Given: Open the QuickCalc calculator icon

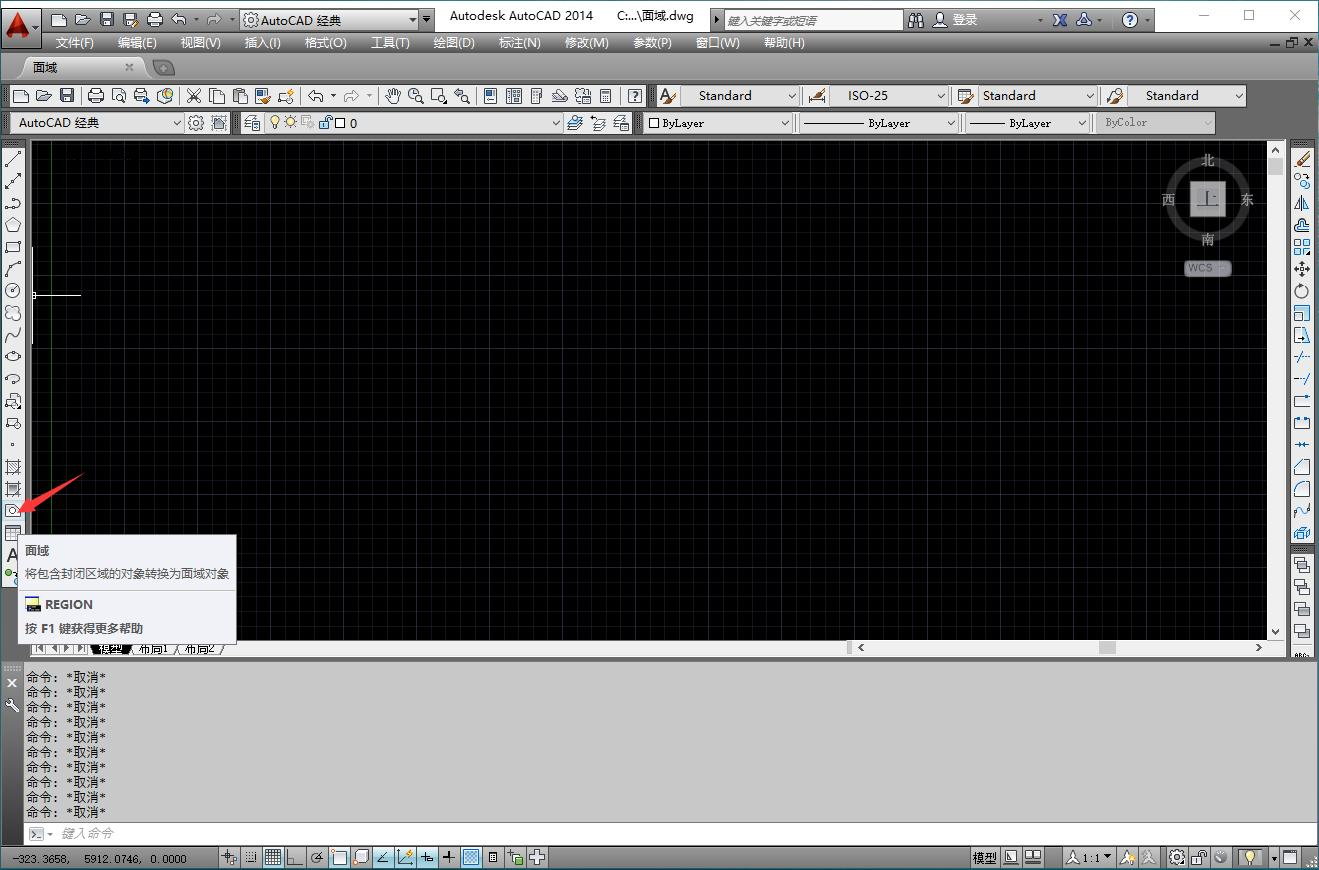Looking at the screenshot, I should [x=606, y=96].
